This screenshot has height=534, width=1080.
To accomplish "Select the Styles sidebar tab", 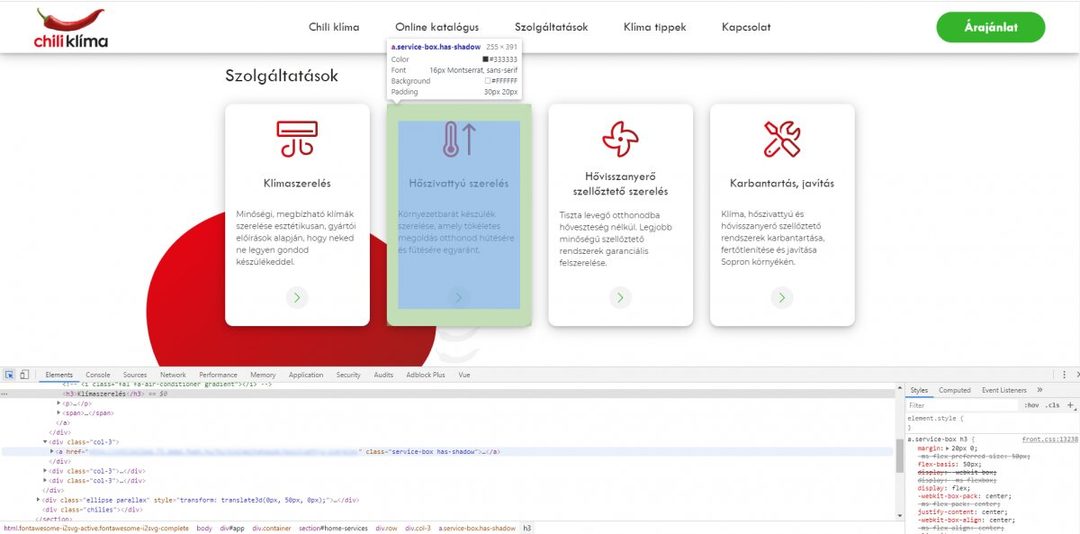I will click(919, 390).
